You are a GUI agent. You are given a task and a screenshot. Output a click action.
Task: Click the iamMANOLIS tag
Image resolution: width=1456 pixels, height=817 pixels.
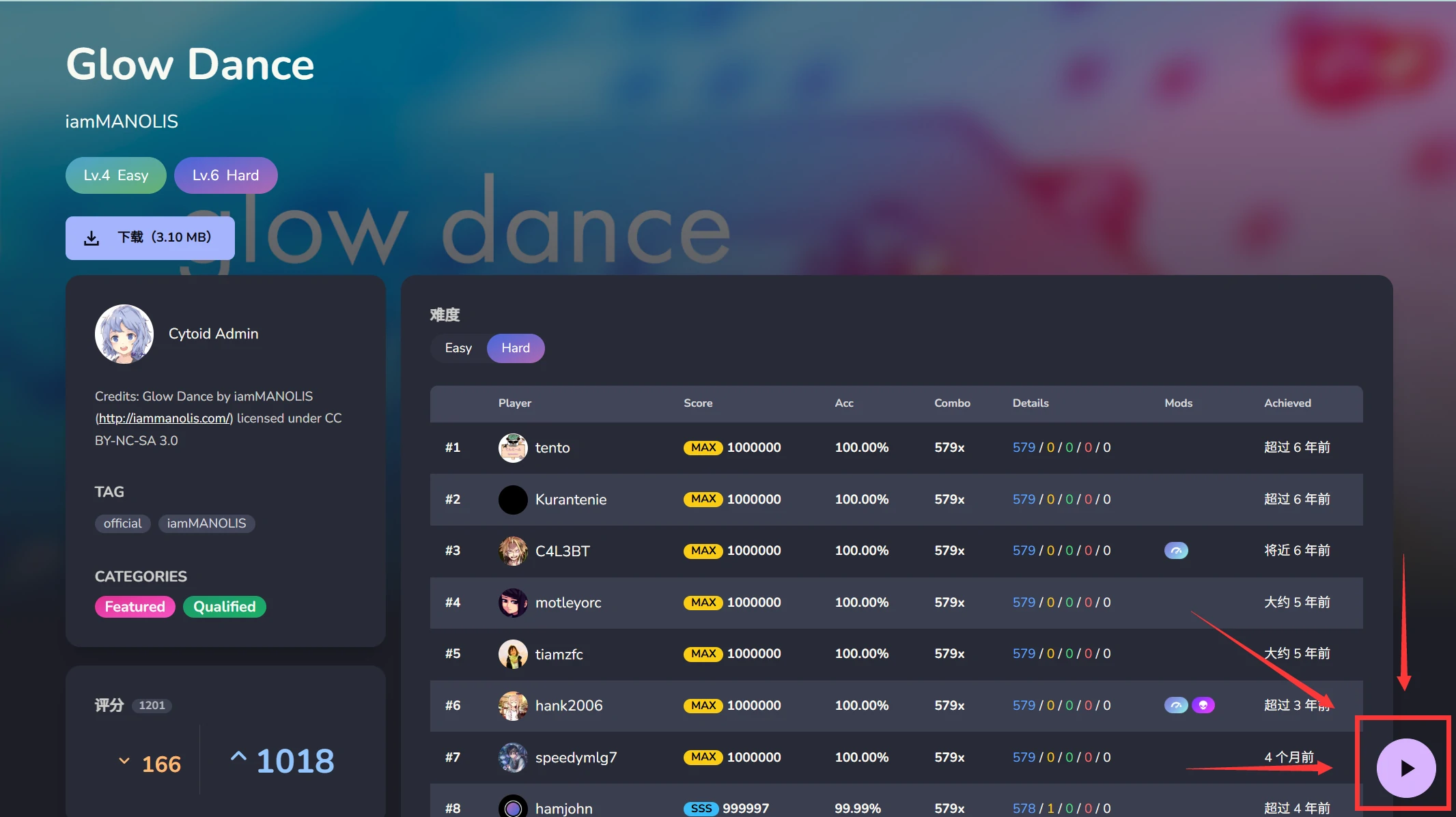tap(206, 524)
